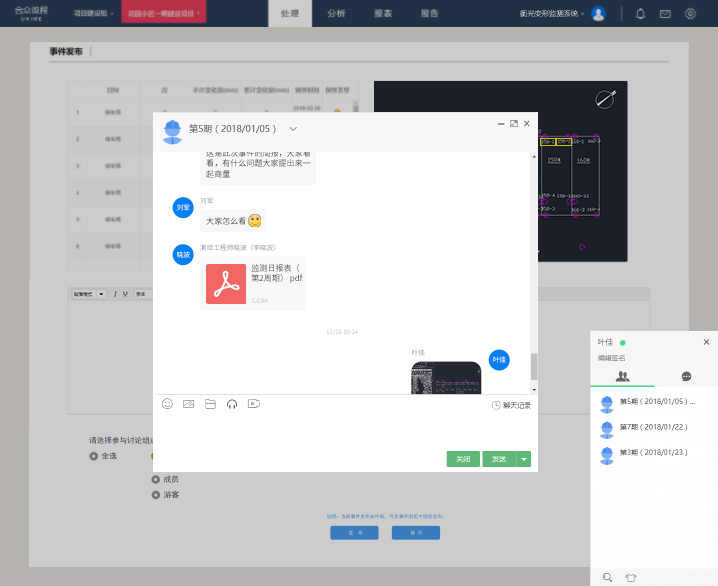Open the notification bell in top bar
Image resolution: width=718 pixels, height=586 pixels.
[x=640, y=14]
